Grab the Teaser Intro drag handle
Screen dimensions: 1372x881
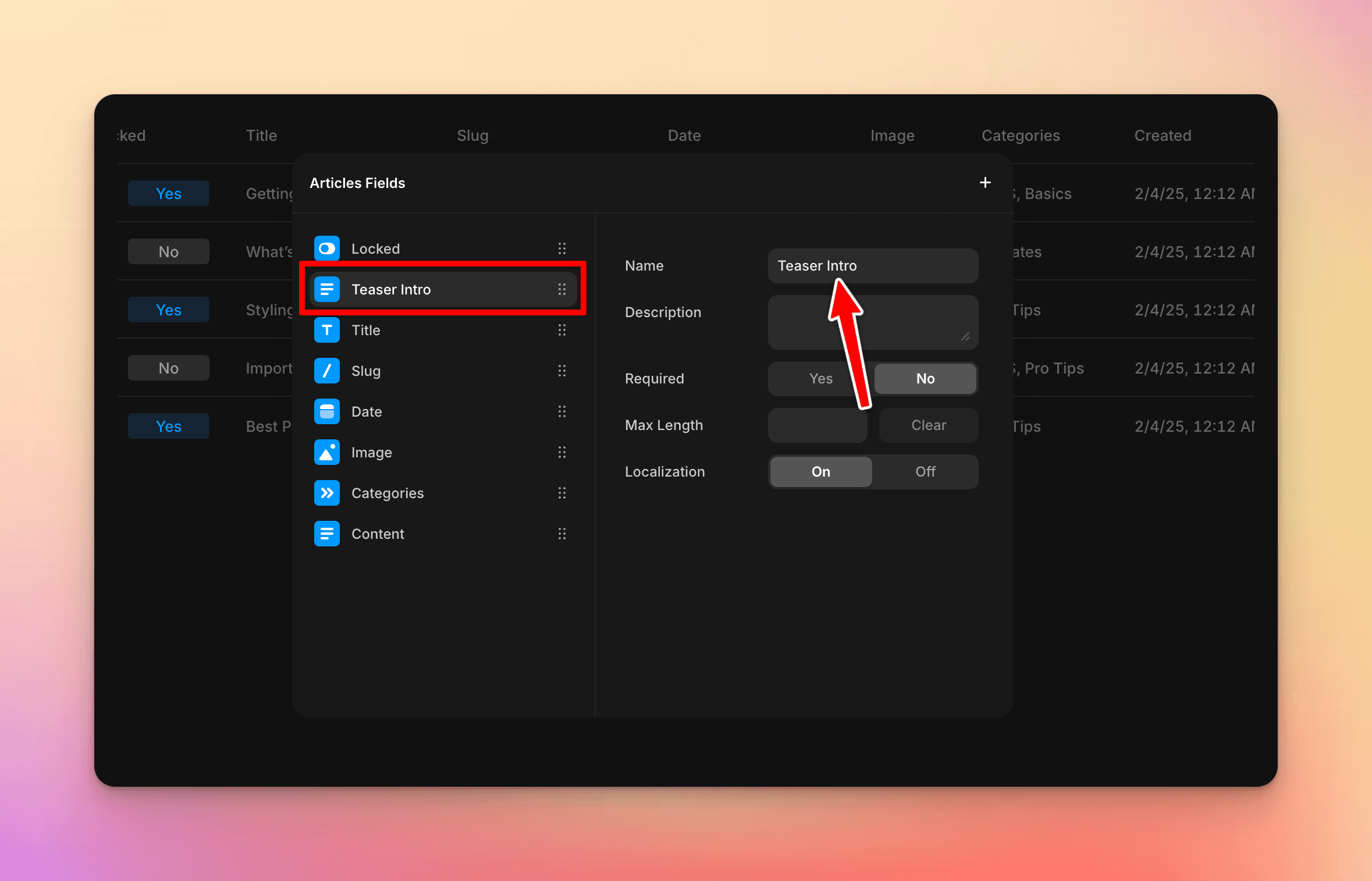(x=562, y=289)
